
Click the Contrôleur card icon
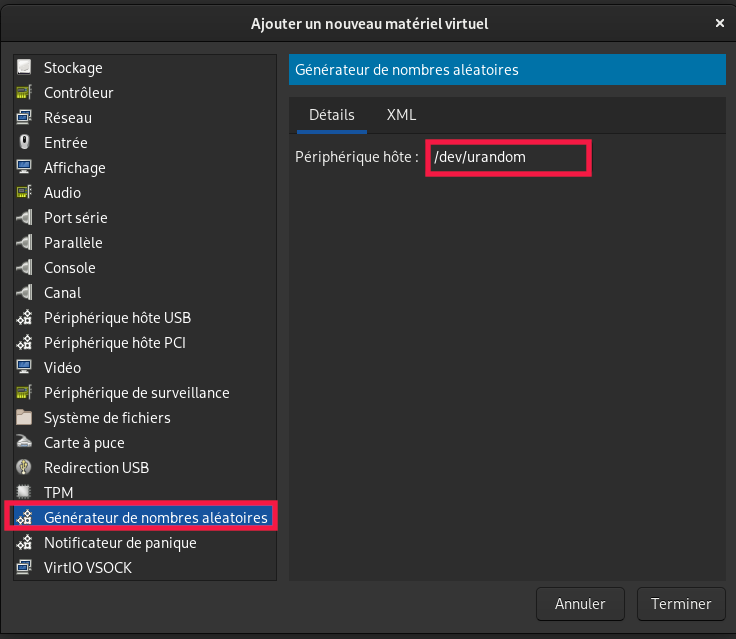25,93
